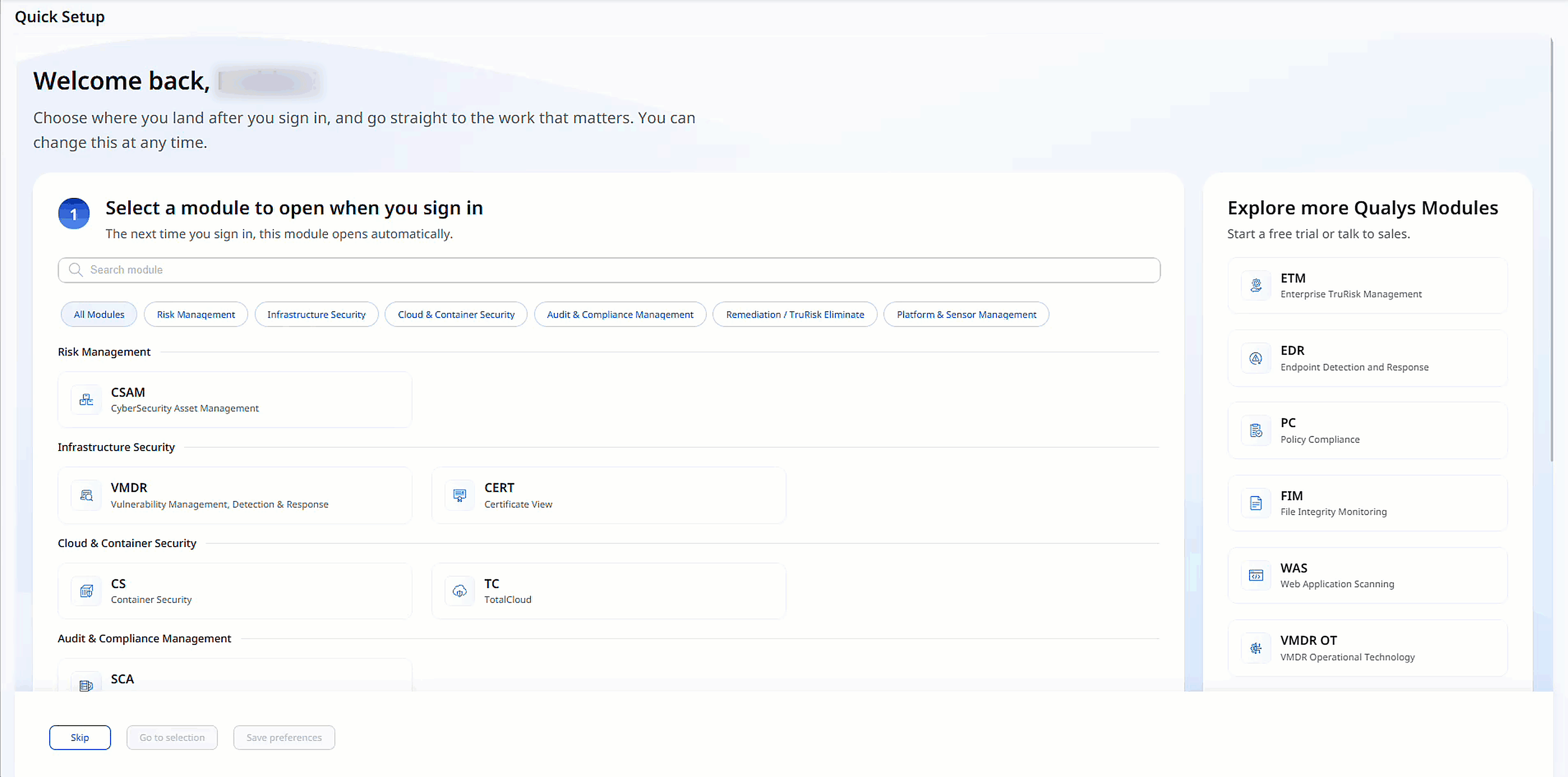Image resolution: width=1568 pixels, height=777 pixels.
Task: Click the FIM File Integrity icon
Action: [x=1256, y=503]
